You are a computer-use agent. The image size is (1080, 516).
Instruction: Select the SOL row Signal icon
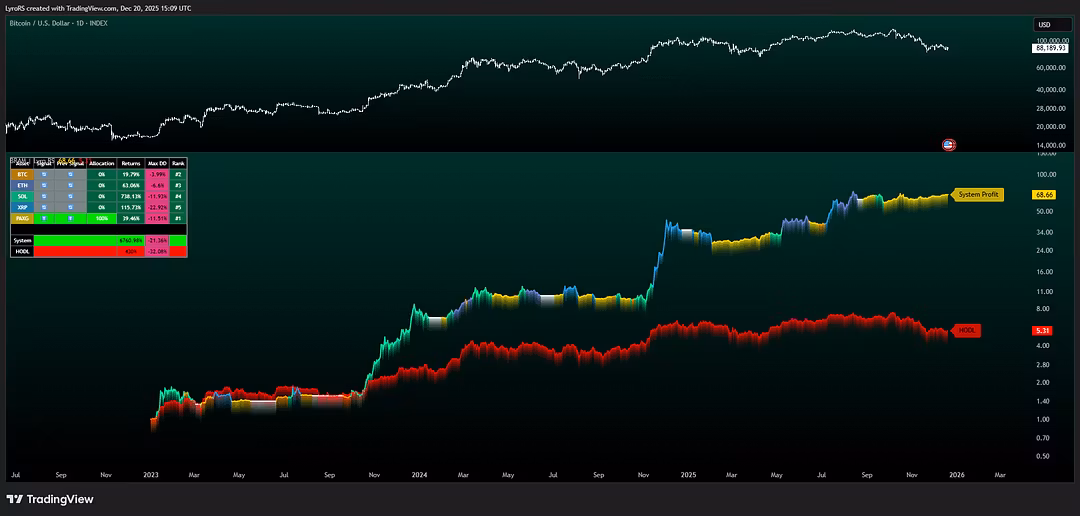pos(44,196)
